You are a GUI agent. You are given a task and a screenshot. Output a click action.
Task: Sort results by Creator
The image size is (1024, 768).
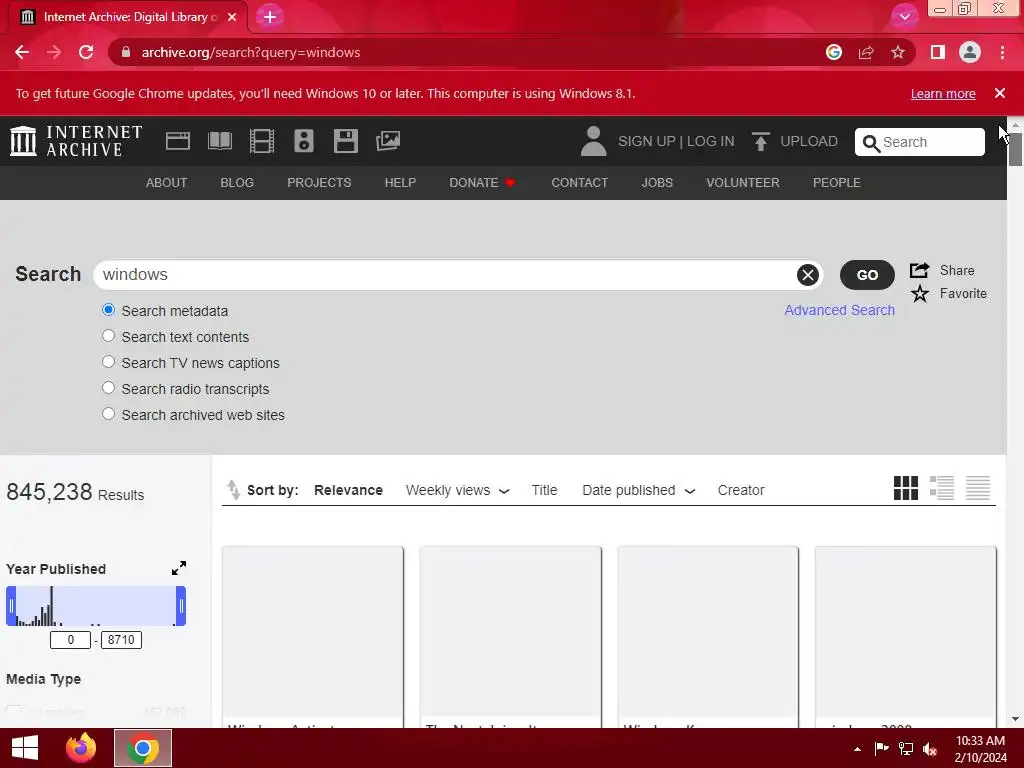741,490
